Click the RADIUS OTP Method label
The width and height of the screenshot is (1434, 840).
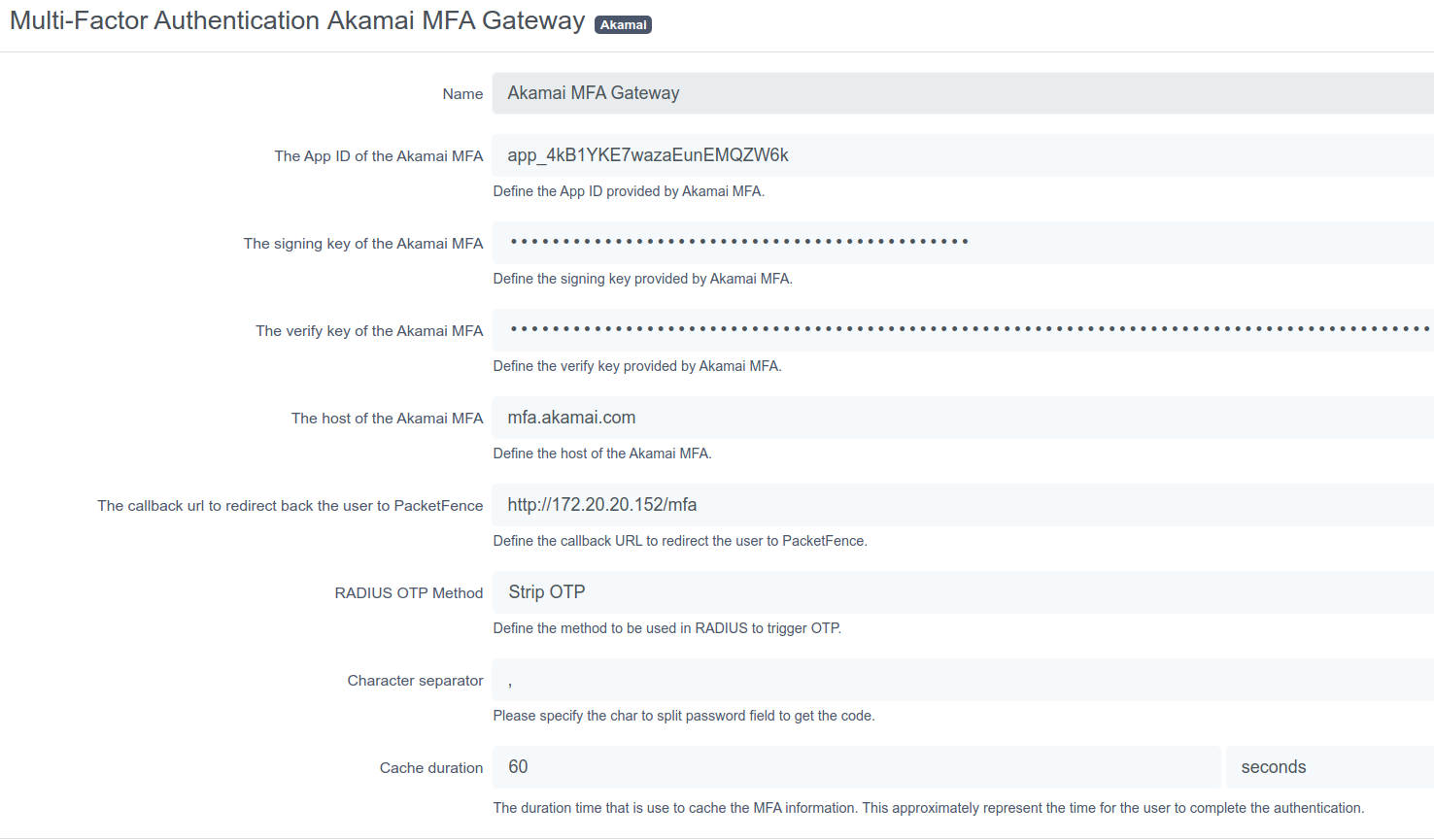click(x=409, y=592)
